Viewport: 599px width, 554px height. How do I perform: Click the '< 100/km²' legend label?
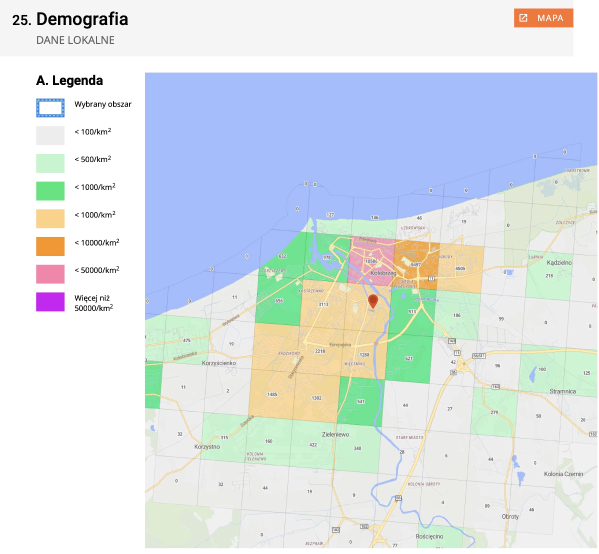point(92,132)
